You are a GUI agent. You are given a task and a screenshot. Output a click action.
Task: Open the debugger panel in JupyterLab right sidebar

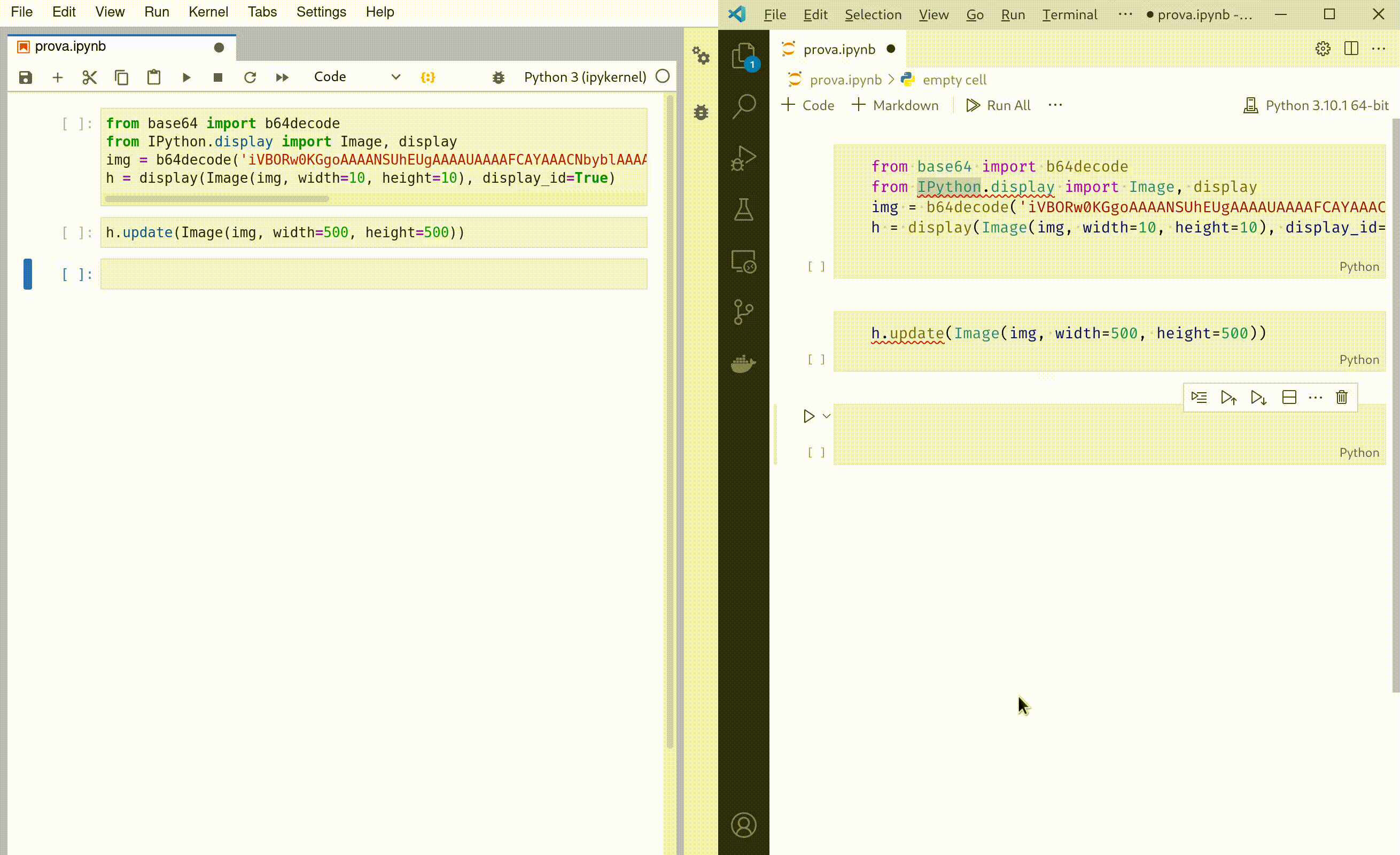click(701, 111)
